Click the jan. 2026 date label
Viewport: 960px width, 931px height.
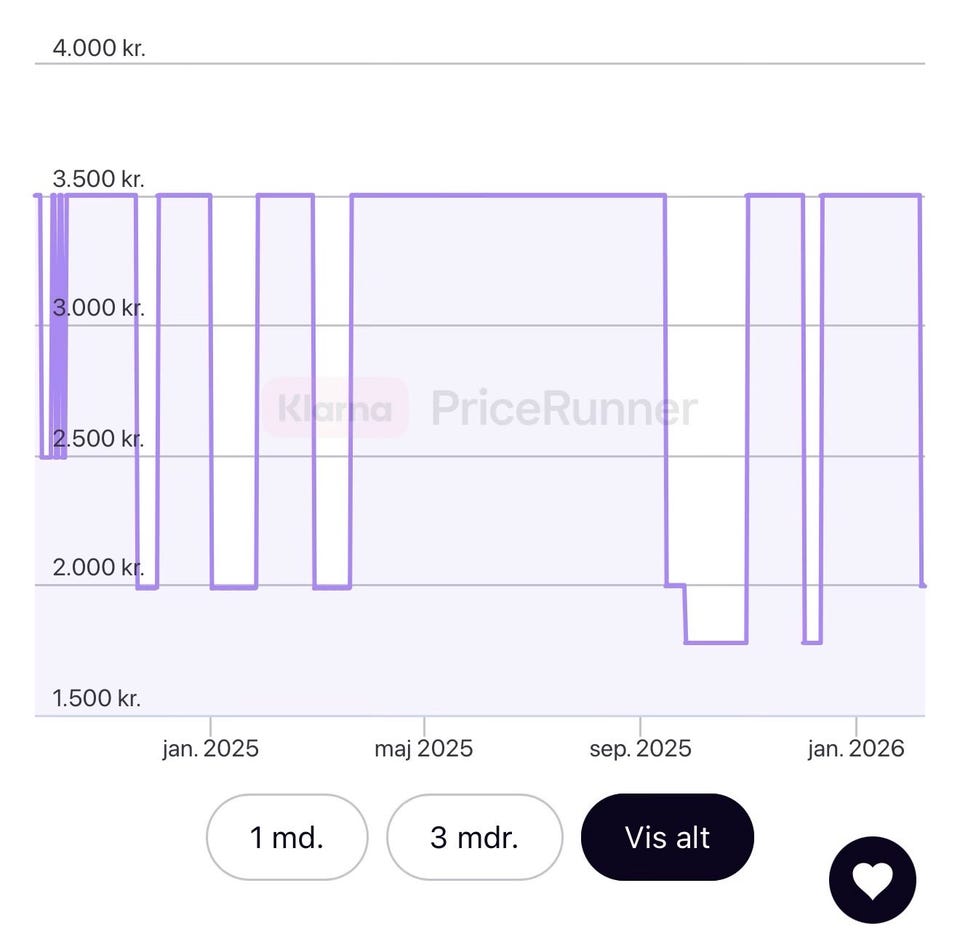click(x=856, y=749)
